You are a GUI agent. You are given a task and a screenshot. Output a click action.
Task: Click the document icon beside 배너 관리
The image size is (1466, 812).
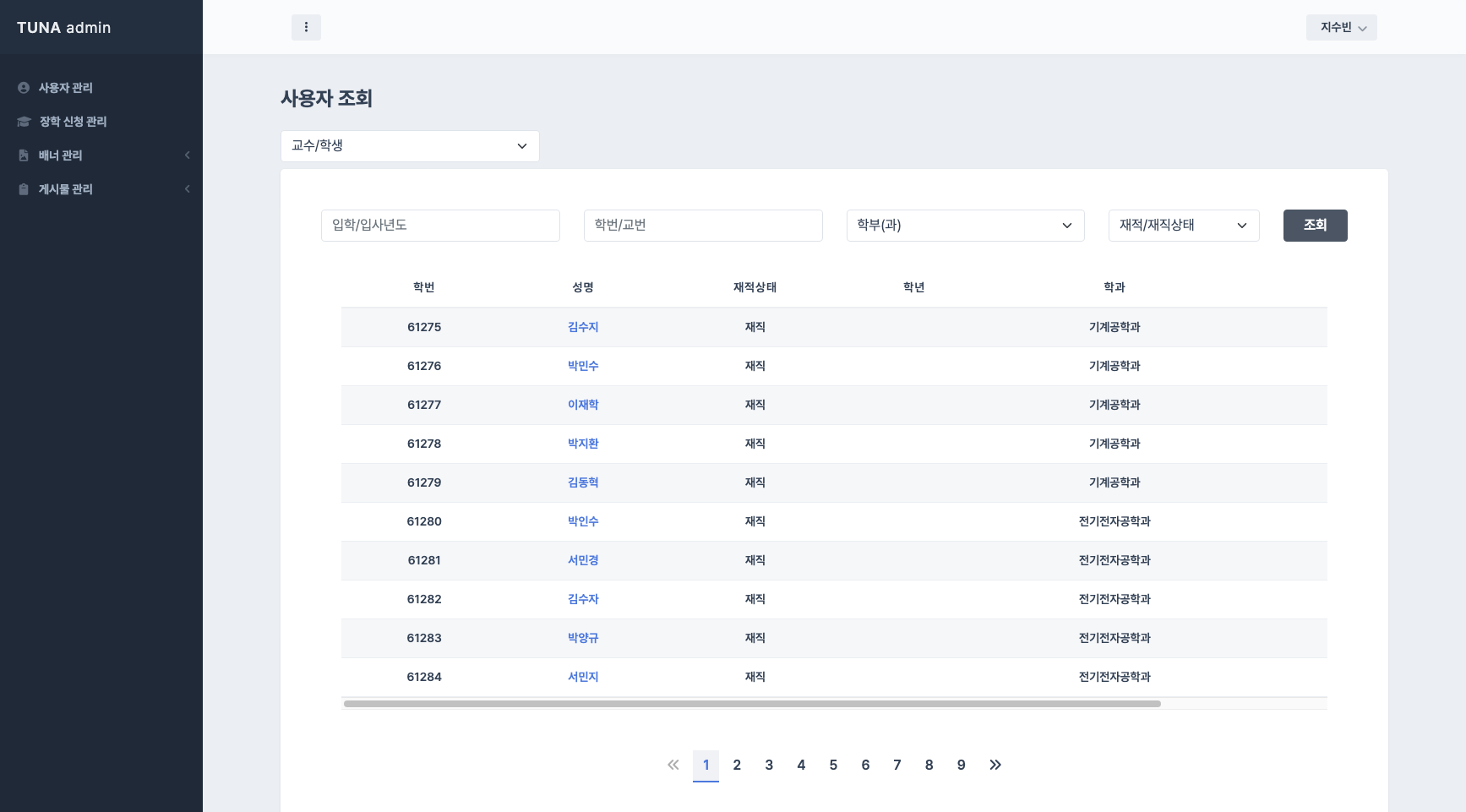pyautogui.click(x=24, y=155)
